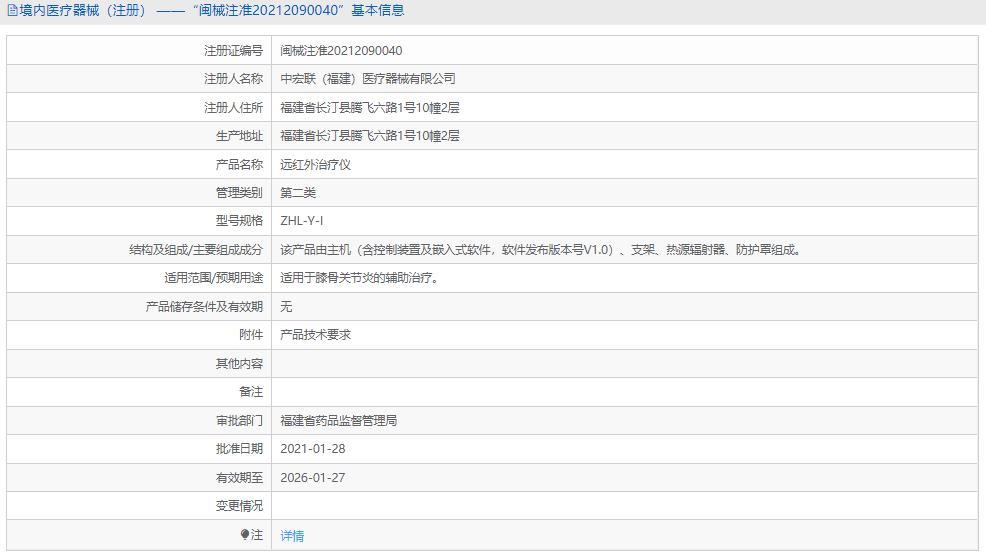The image size is (986, 558).
Task: Click the 产品储存条件及有效期 label
Action: coord(204,306)
